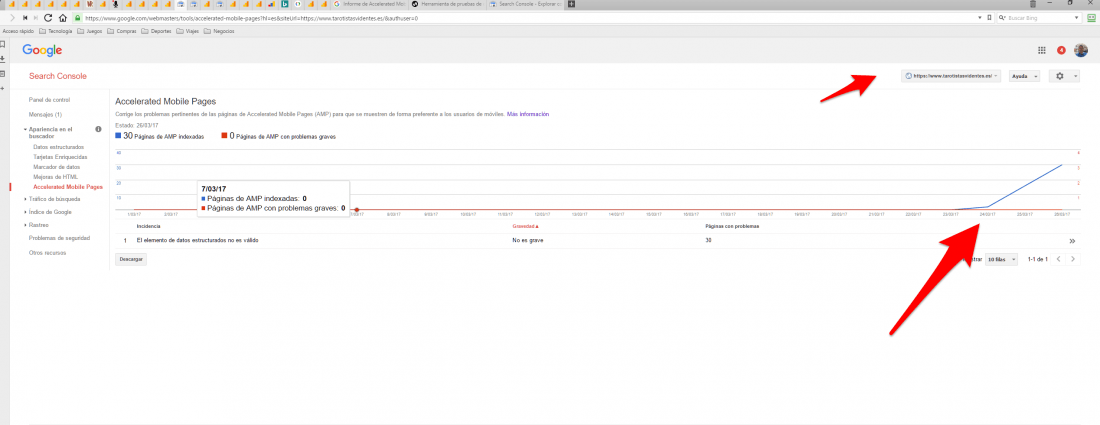Expand the Rastreo section
This screenshot has width=1100, height=425.
coord(25,225)
